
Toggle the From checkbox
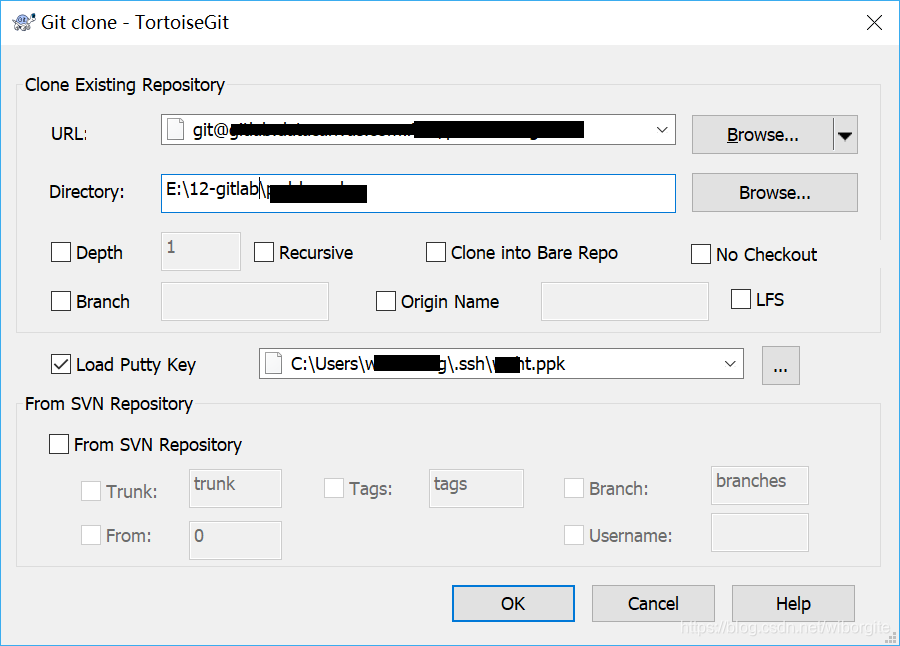(91, 535)
